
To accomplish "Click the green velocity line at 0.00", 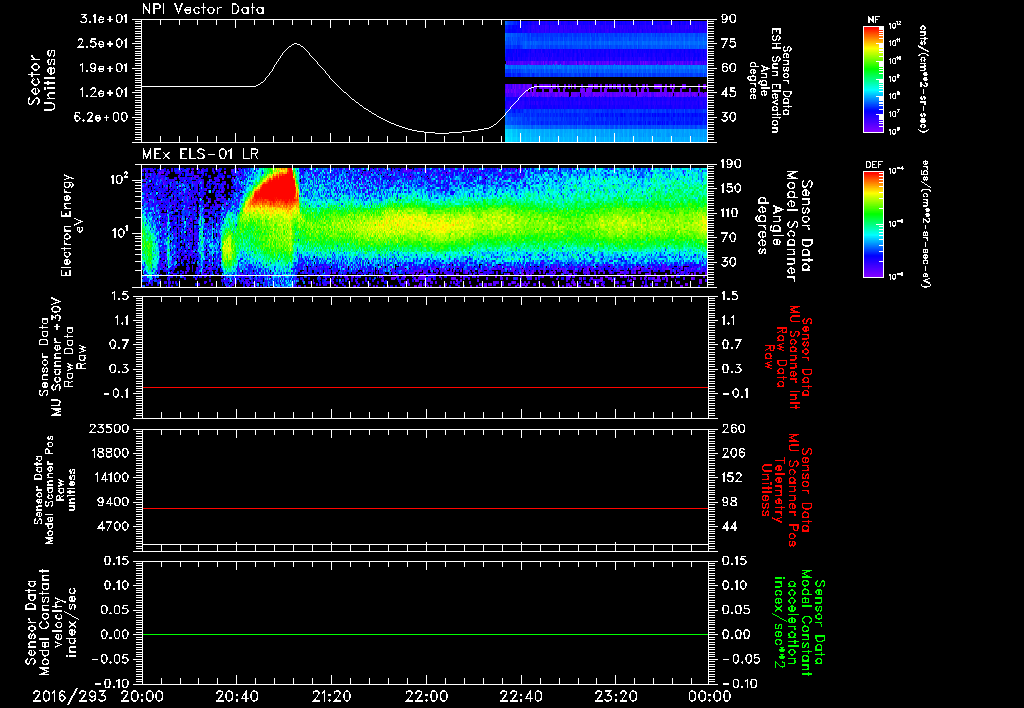I will tap(425, 634).
